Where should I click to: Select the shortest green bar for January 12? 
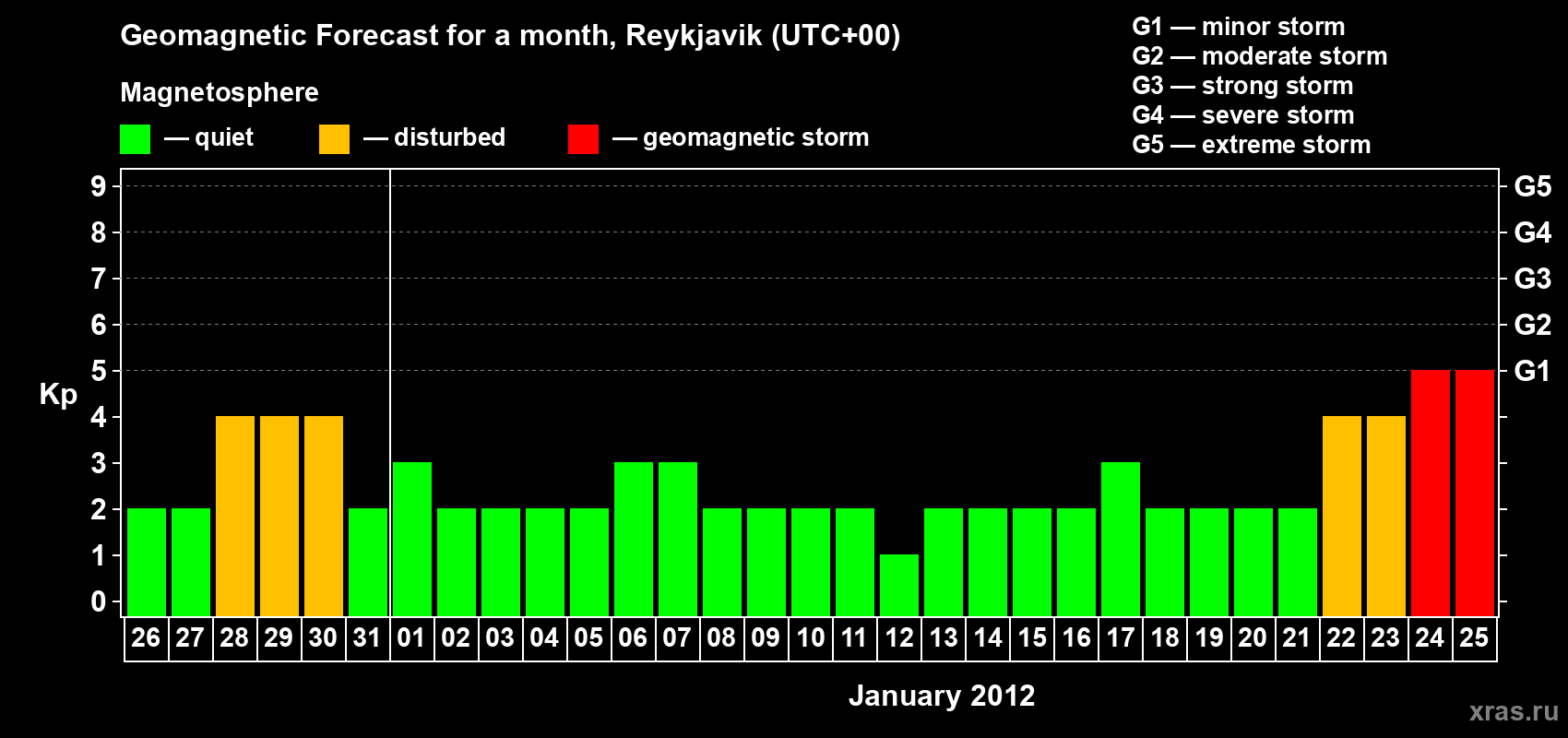point(899,585)
